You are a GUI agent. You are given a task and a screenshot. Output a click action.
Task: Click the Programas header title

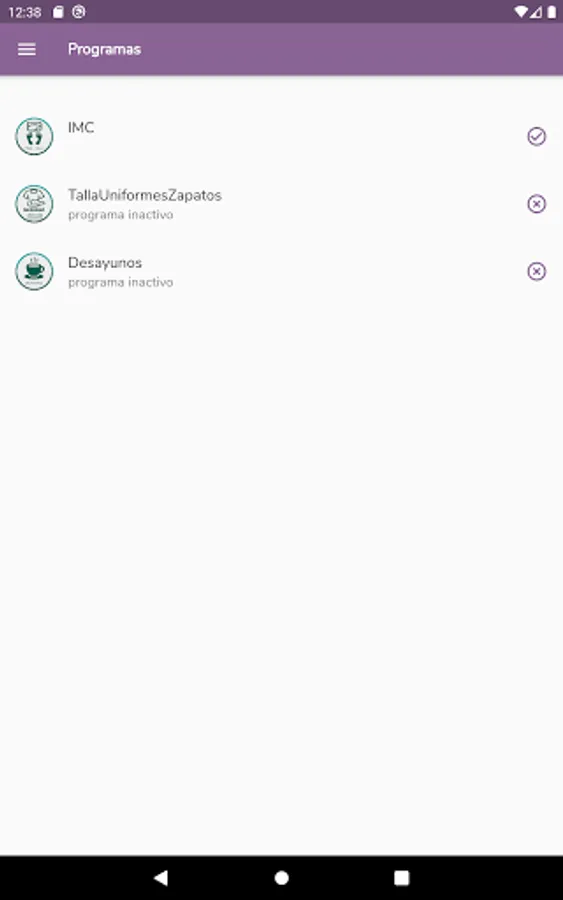[104, 49]
